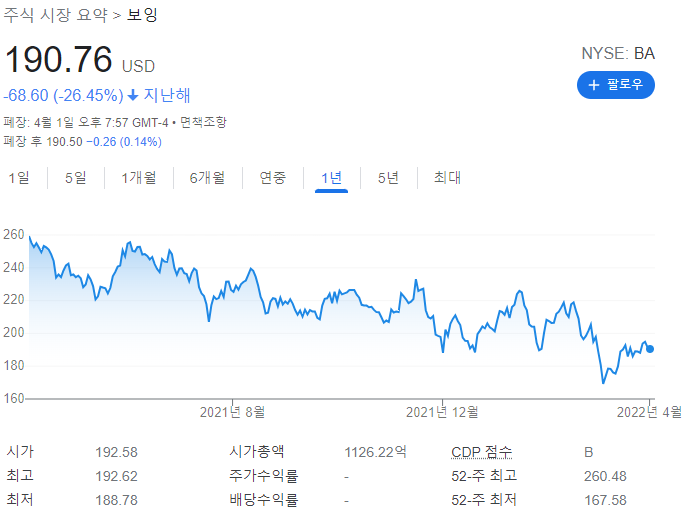Click the 2021년 12월 axis label
684x510 pixels.
pyautogui.click(x=442, y=412)
